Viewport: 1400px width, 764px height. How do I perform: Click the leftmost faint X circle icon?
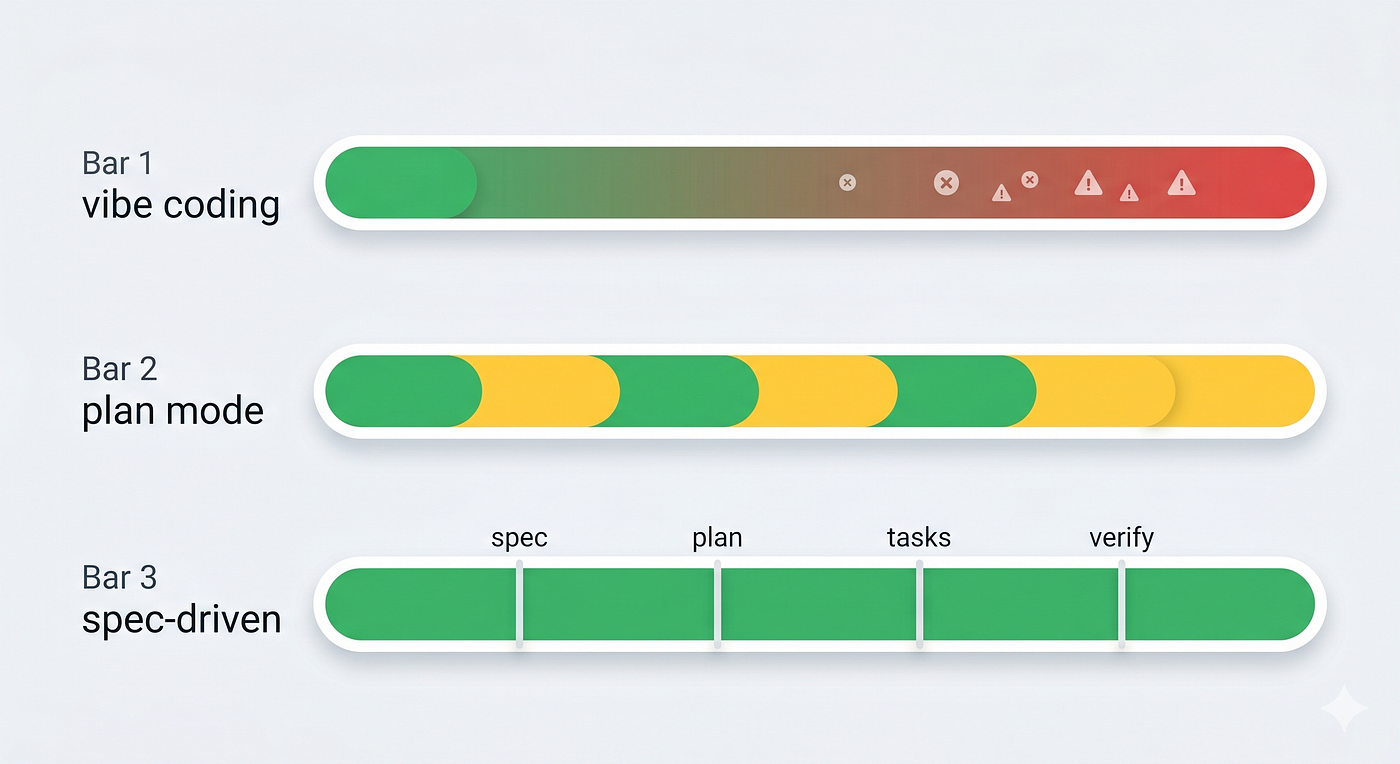847,182
